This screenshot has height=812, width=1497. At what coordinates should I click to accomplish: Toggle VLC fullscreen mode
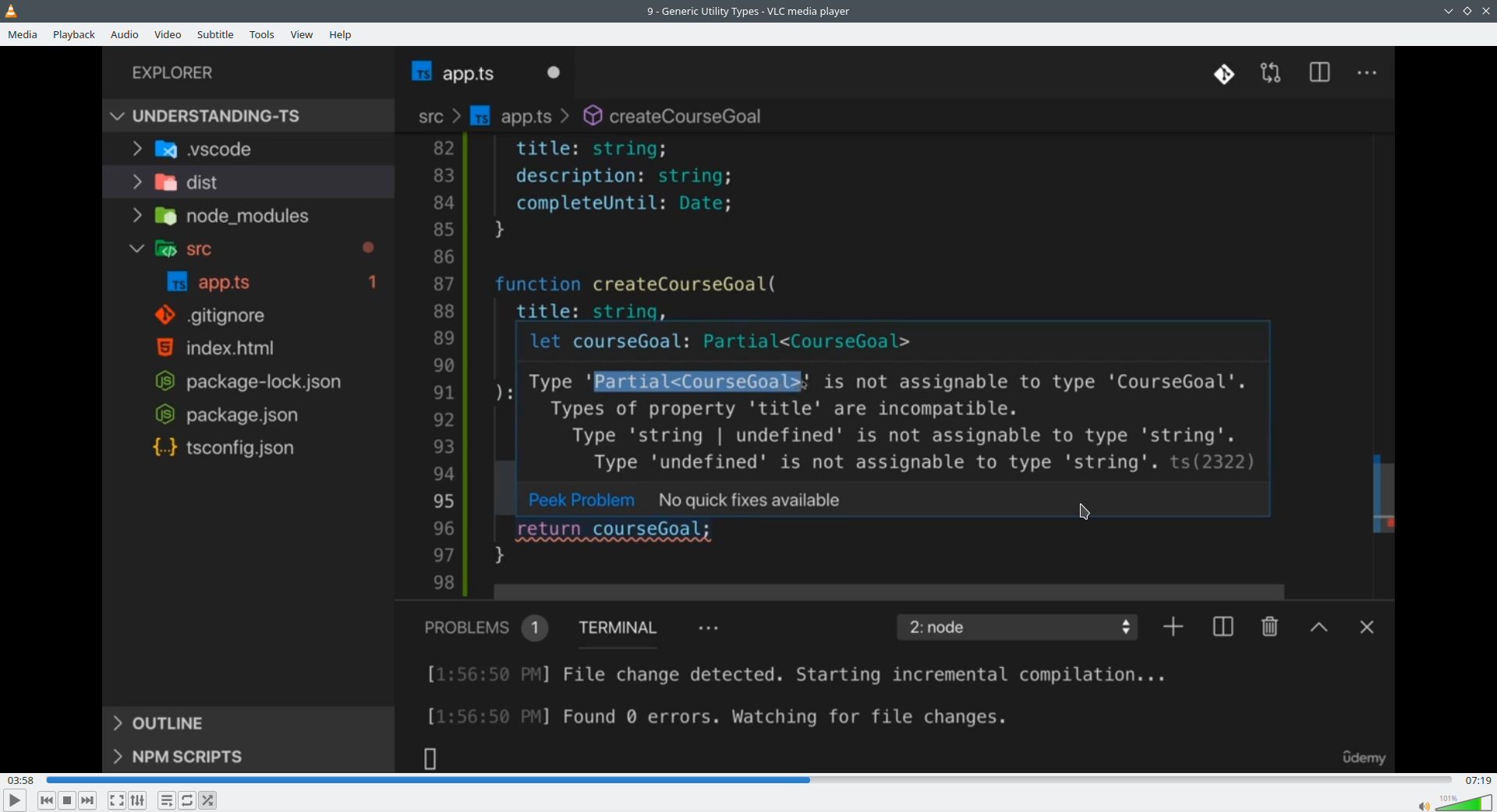(117, 800)
